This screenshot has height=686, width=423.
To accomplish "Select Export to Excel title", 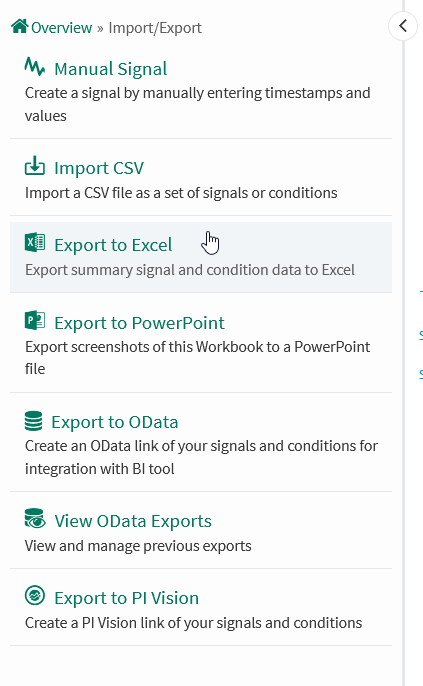I will pos(113,245).
